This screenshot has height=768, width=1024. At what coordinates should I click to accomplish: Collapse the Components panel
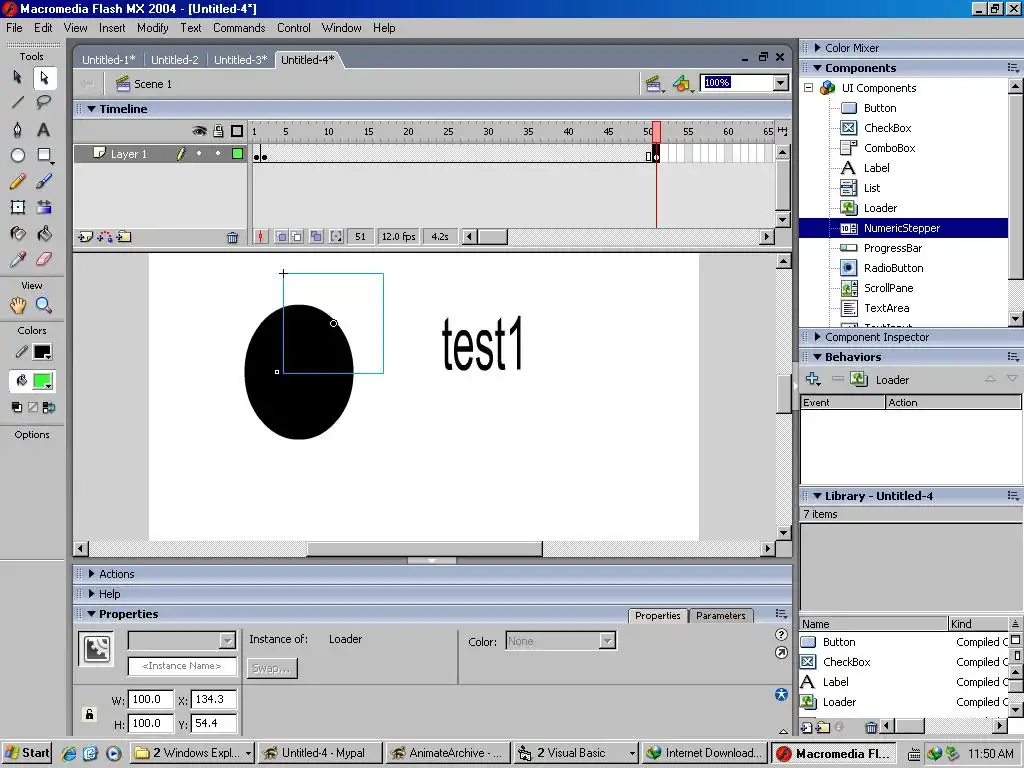point(817,68)
